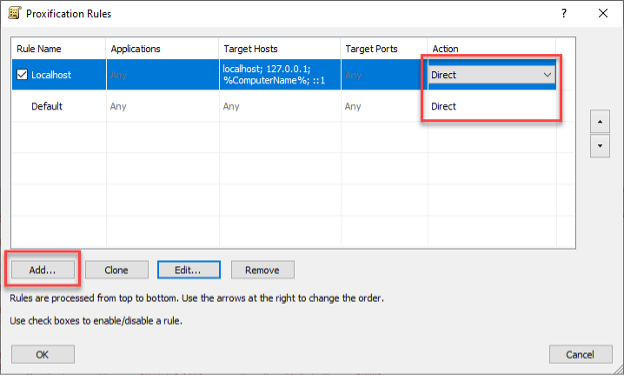The height and width of the screenshot is (376, 624).
Task: Click the Target Hosts column header
Action: pos(280,49)
